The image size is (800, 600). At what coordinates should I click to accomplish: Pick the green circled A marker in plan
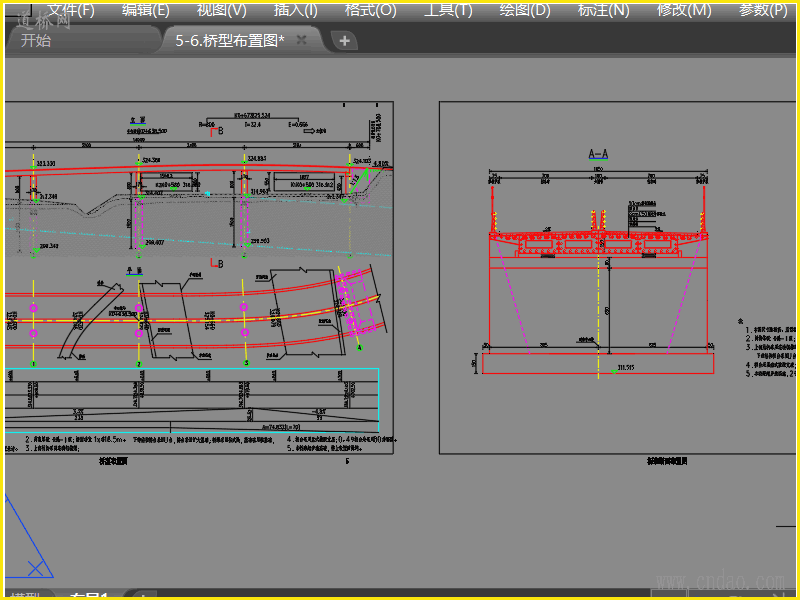[359, 347]
